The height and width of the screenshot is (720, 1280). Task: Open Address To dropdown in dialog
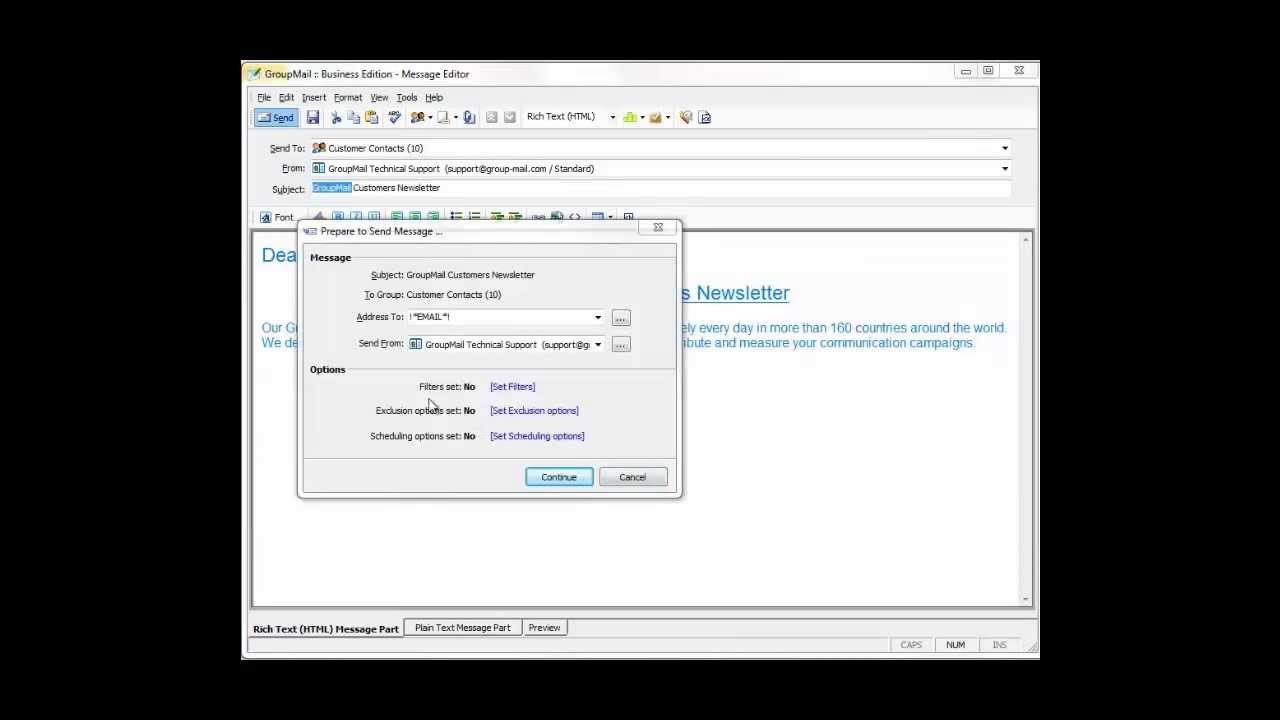(x=598, y=318)
